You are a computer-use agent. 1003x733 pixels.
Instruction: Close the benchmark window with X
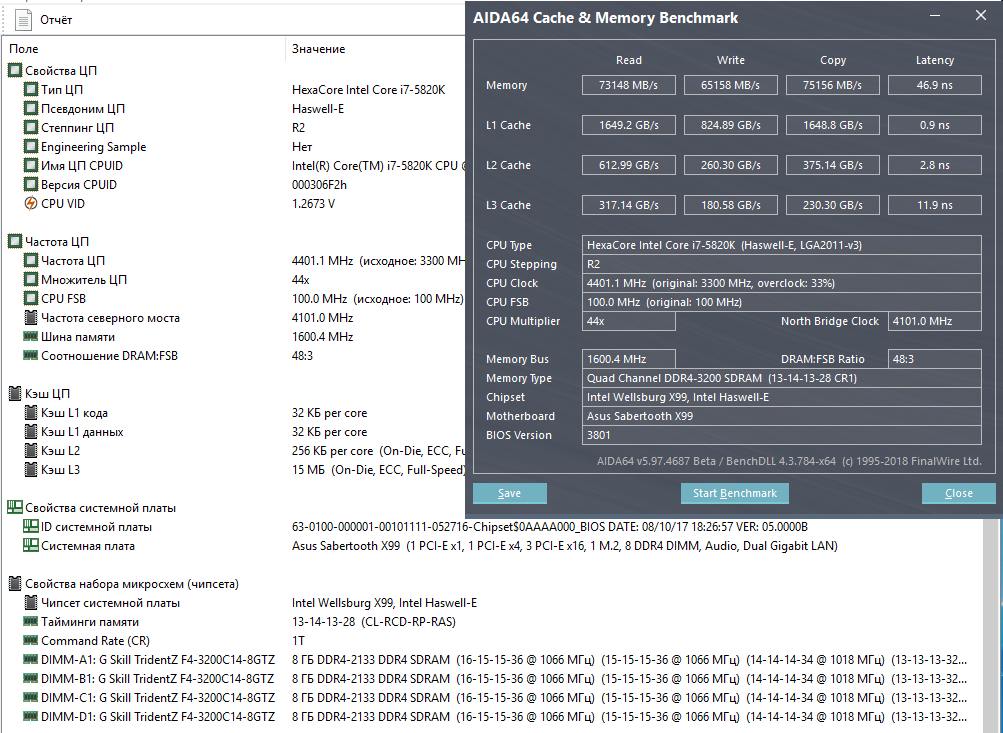point(981,15)
